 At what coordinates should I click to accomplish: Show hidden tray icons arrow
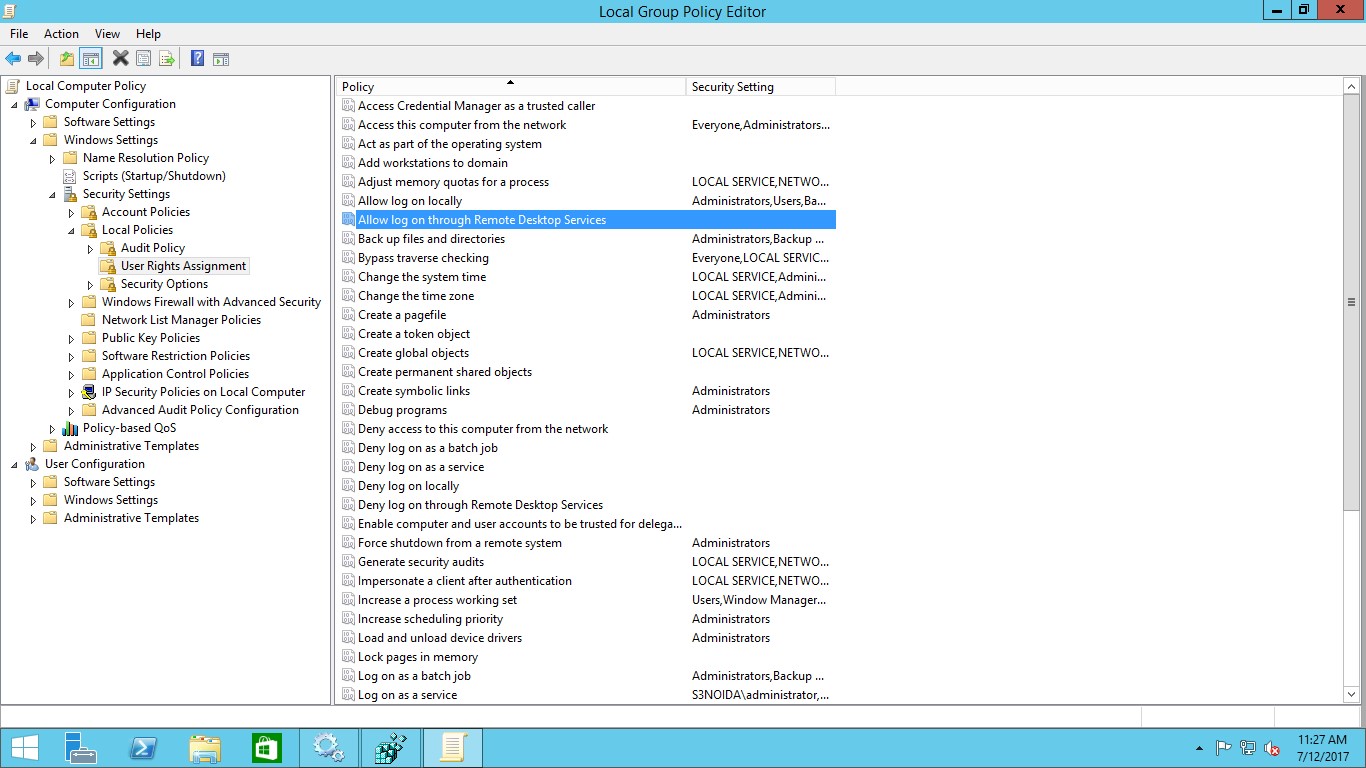[1199, 748]
